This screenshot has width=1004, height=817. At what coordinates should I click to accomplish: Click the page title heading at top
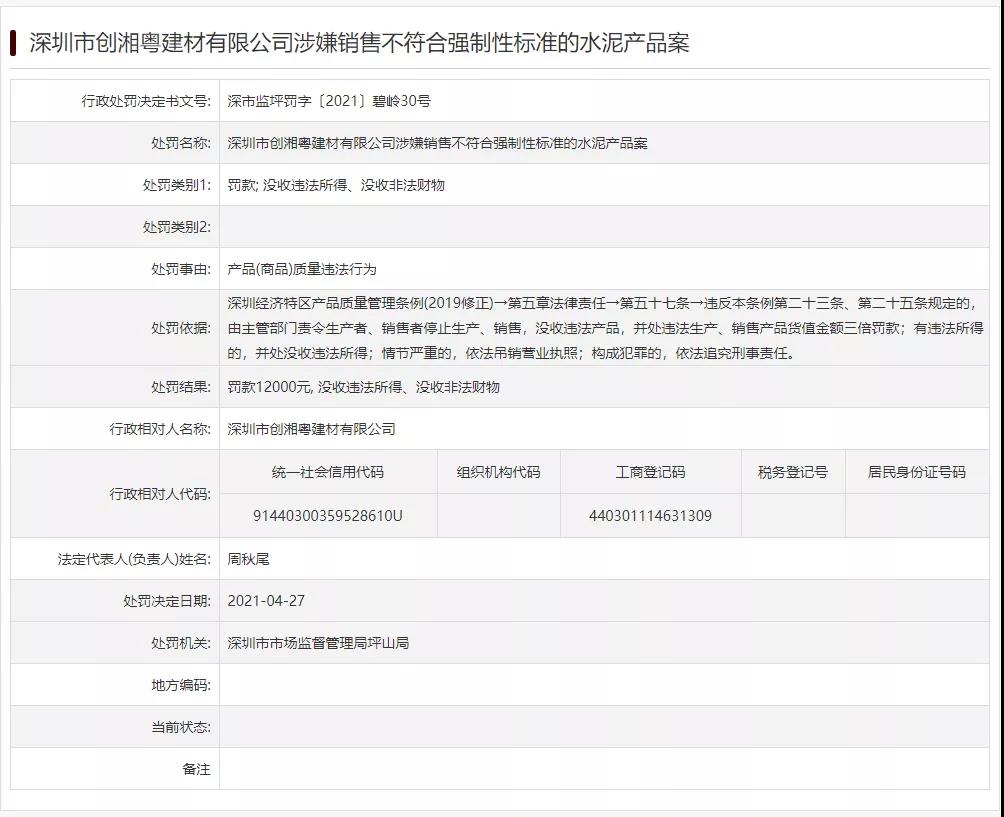pyautogui.click(x=358, y=42)
